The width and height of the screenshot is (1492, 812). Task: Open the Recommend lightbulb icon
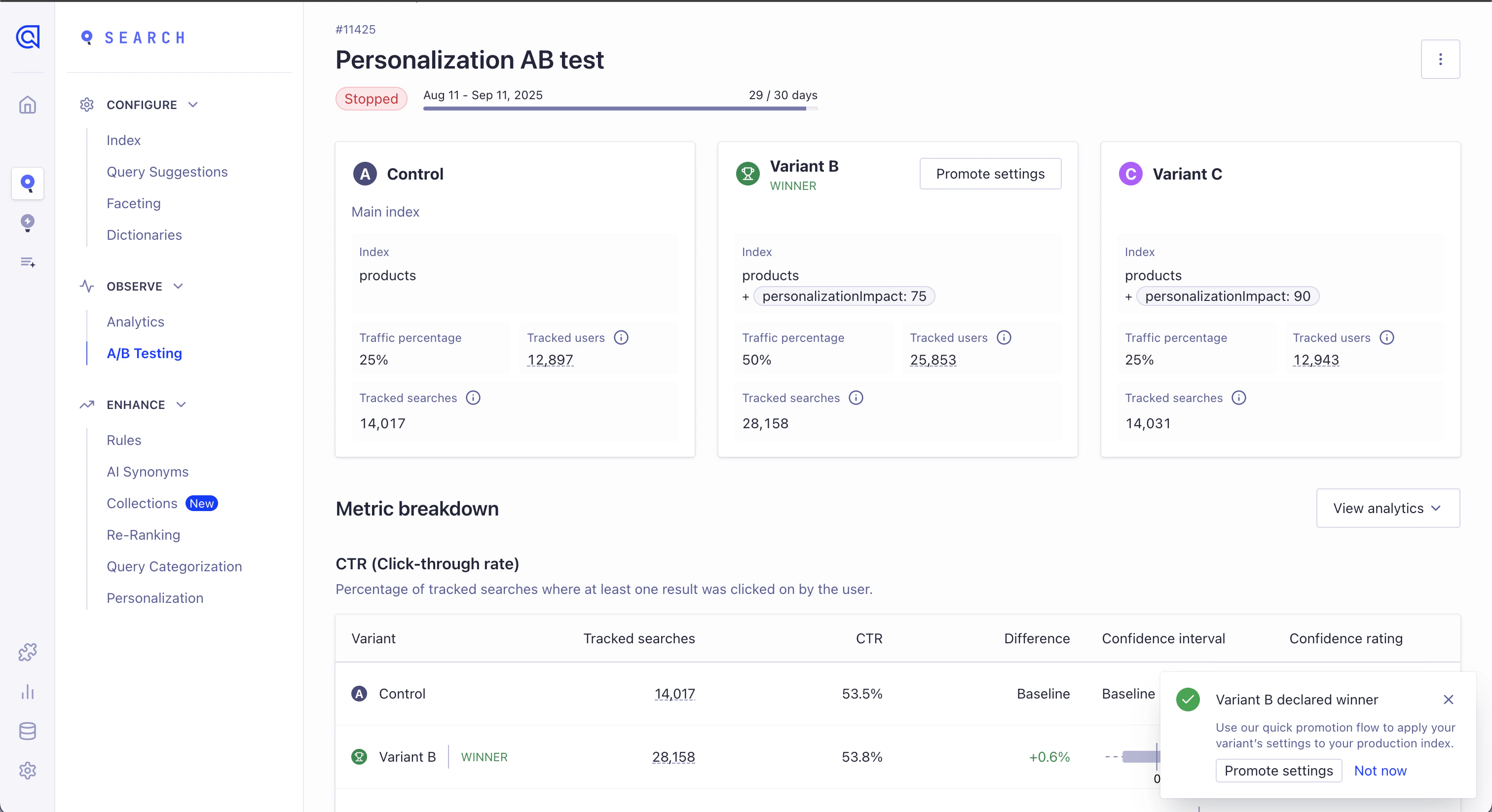(27, 223)
